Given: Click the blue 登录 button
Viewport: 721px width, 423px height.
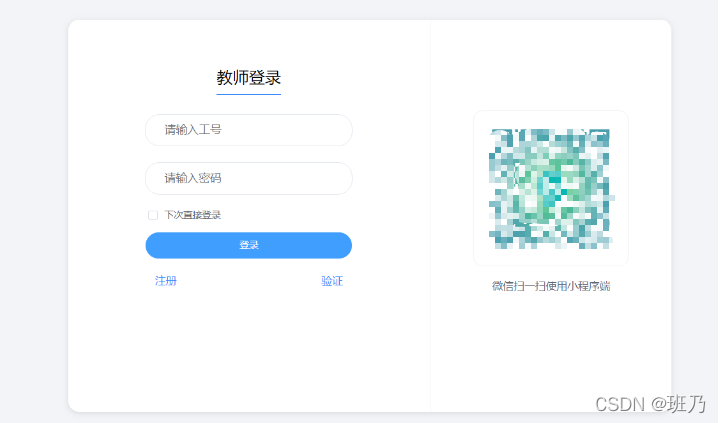Looking at the screenshot, I should [249, 245].
